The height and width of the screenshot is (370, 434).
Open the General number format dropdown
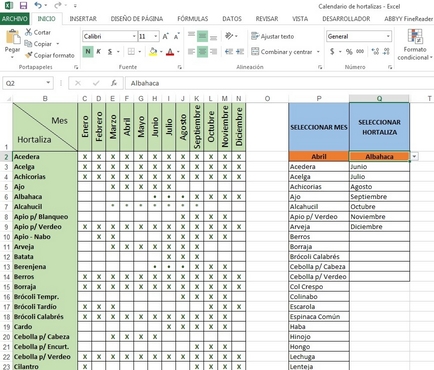pyautogui.click(x=388, y=36)
